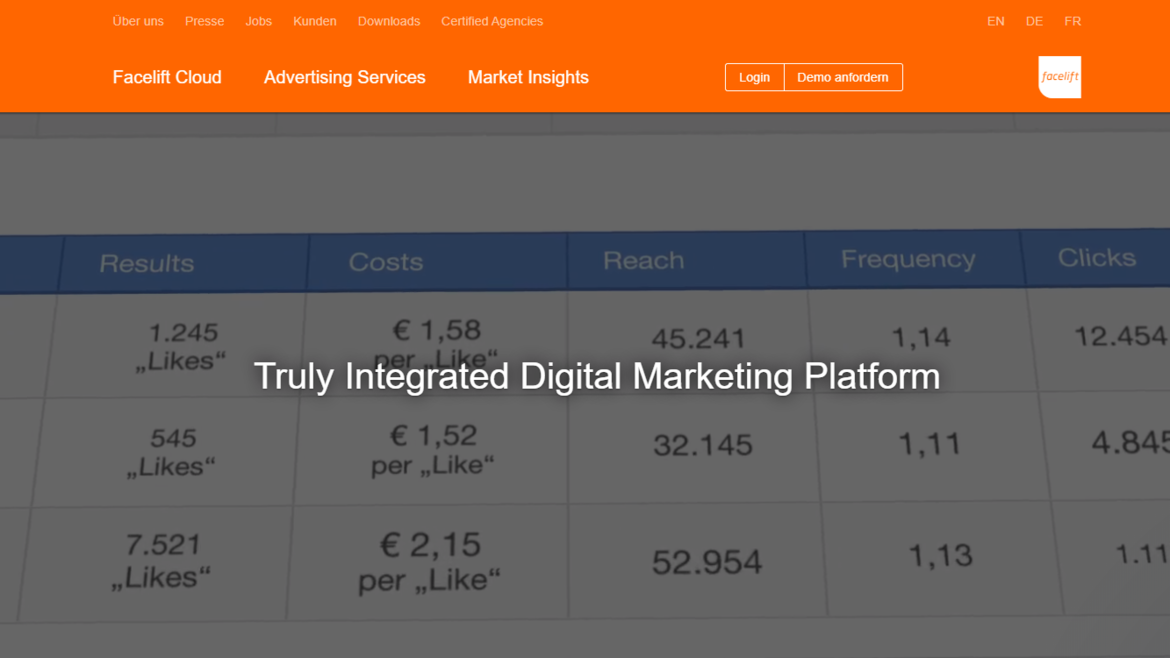Click the Demo anfordern button
The height and width of the screenshot is (658, 1170).
[x=843, y=77]
